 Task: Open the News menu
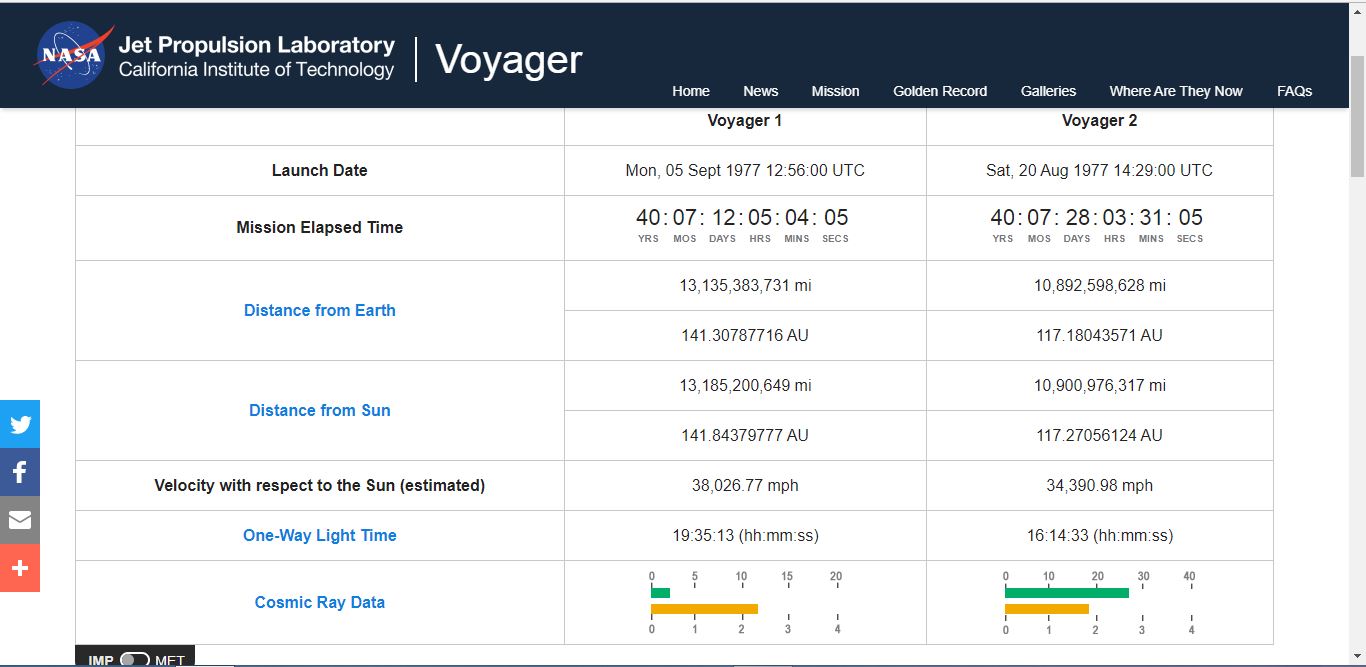click(x=760, y=91)
